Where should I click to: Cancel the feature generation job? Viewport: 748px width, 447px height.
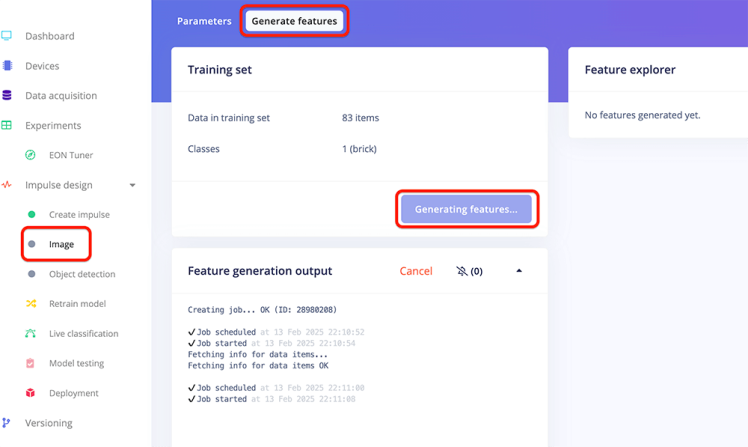[x=416, y=271]
